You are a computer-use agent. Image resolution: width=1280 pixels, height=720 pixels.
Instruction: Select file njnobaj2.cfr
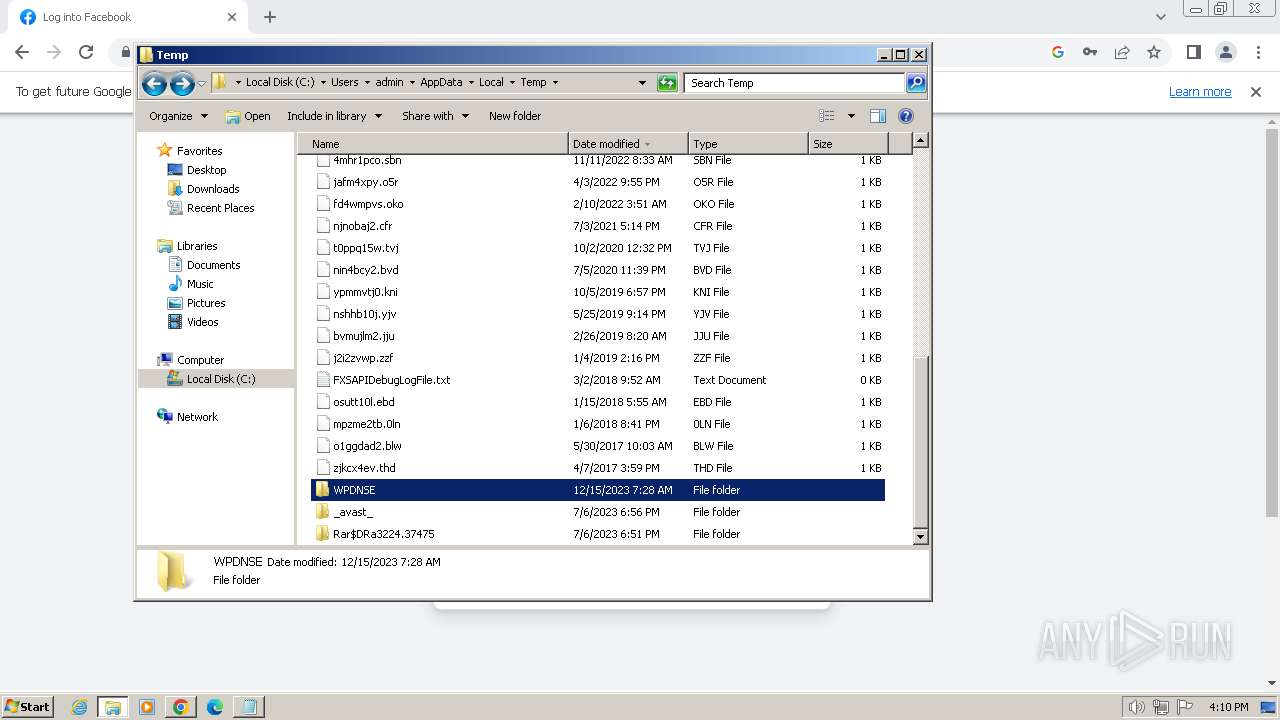point(598,226)
